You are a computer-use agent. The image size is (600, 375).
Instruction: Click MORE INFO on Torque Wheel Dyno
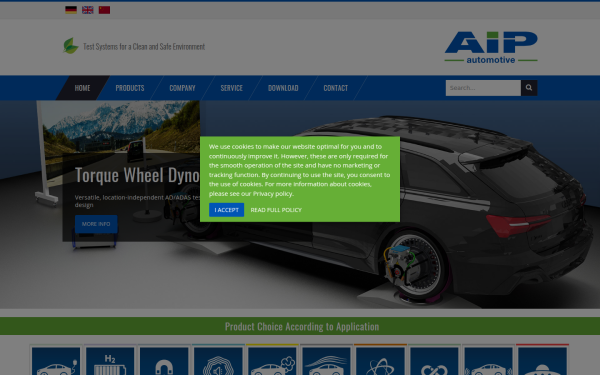click(96, 224)
